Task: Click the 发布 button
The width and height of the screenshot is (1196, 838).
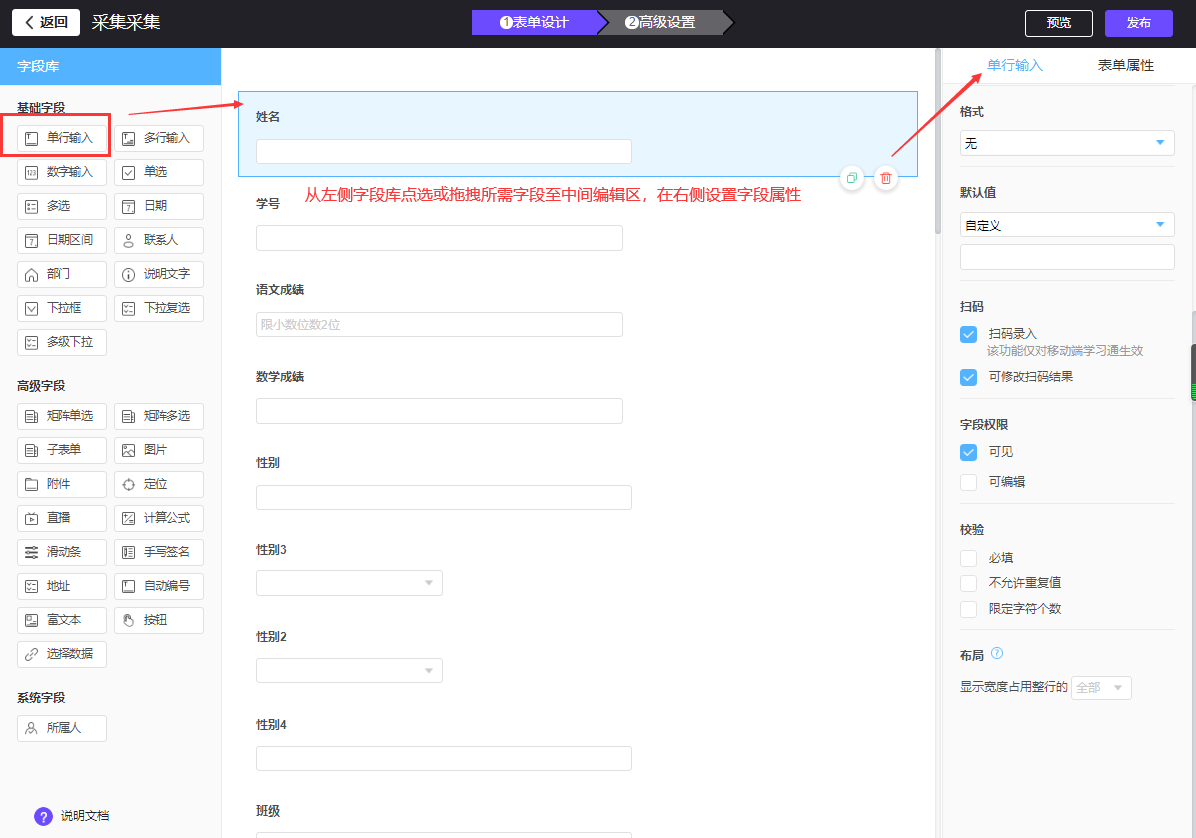Action: pos(1139,23)
